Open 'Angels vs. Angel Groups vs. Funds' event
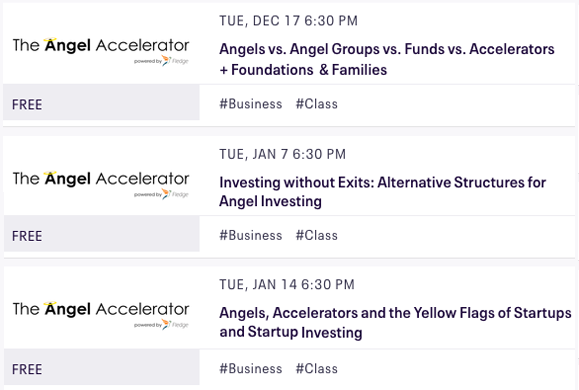 click(x=387, y=59)
